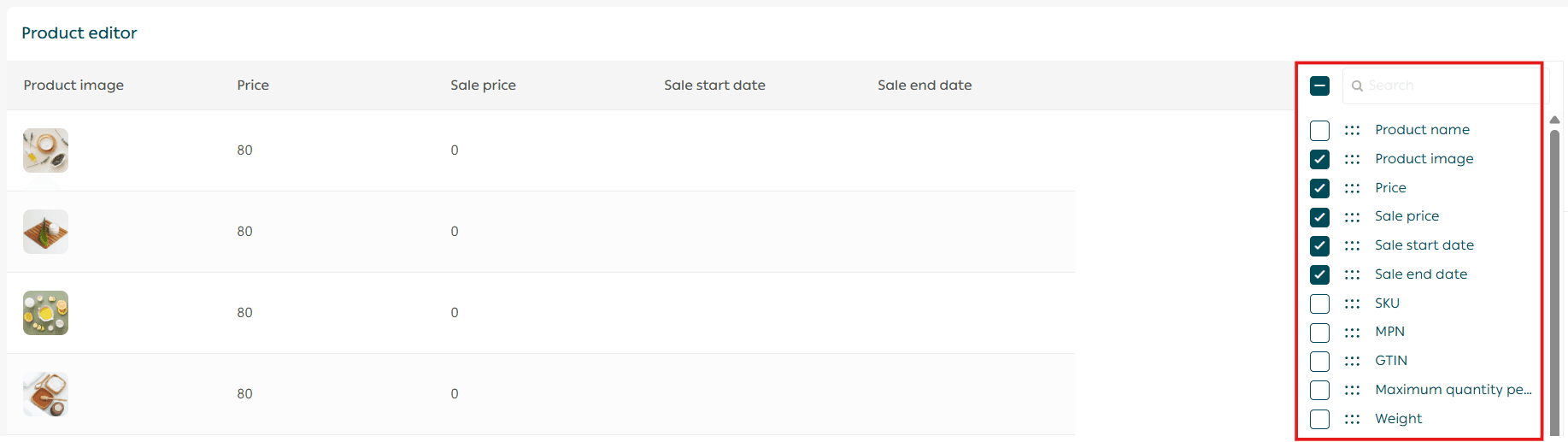Open the first product thumbnail image
1568x442 pixels.
pos(46,150)
